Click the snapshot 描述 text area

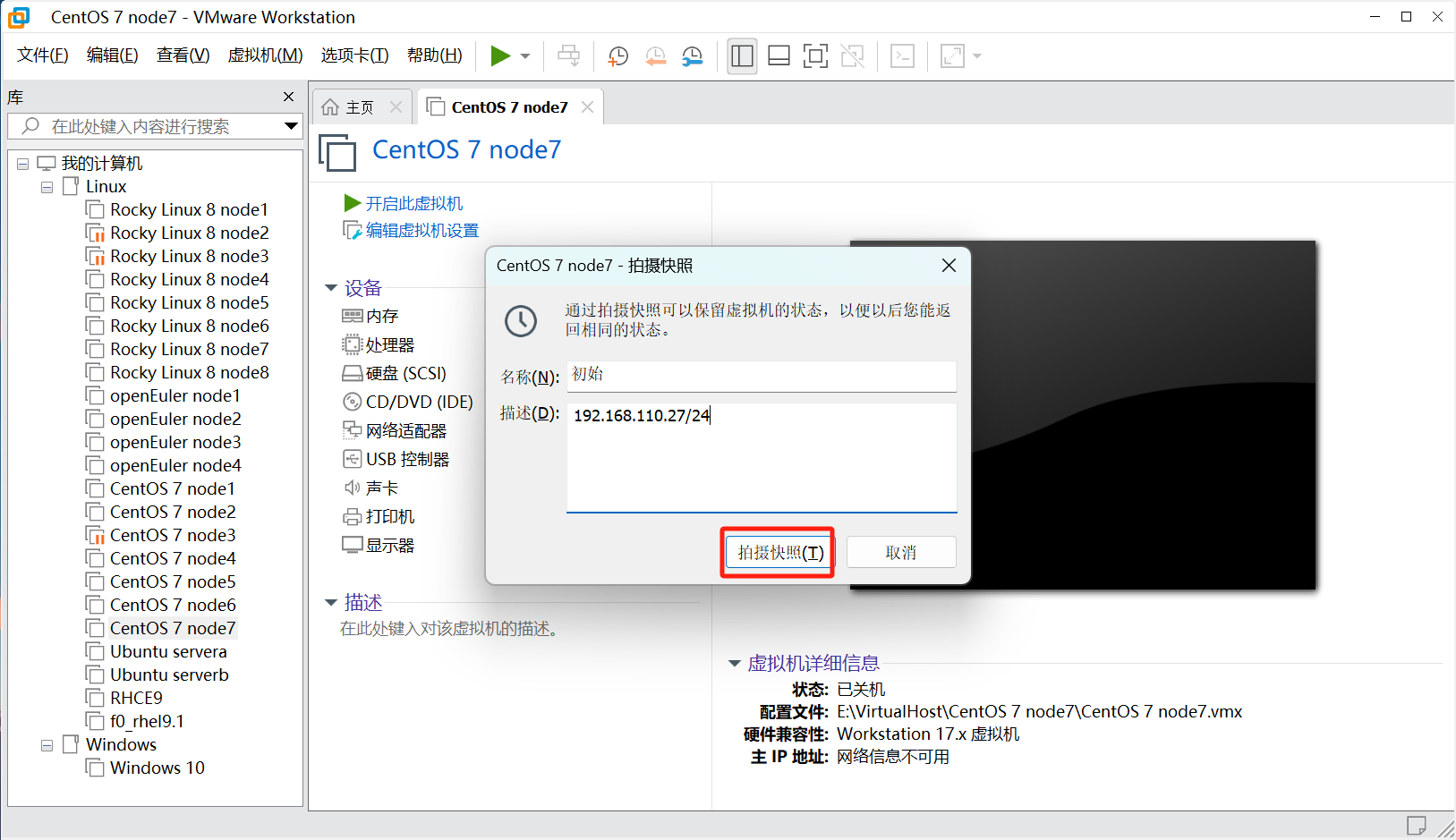tap(762, 458)
